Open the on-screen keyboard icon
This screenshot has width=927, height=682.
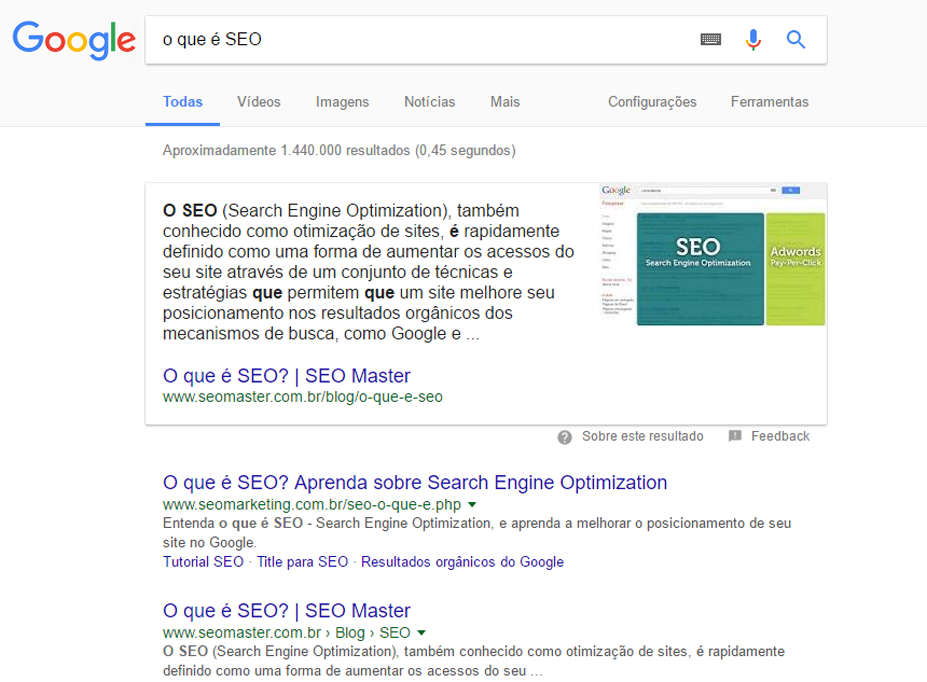[x=711, y=40]
